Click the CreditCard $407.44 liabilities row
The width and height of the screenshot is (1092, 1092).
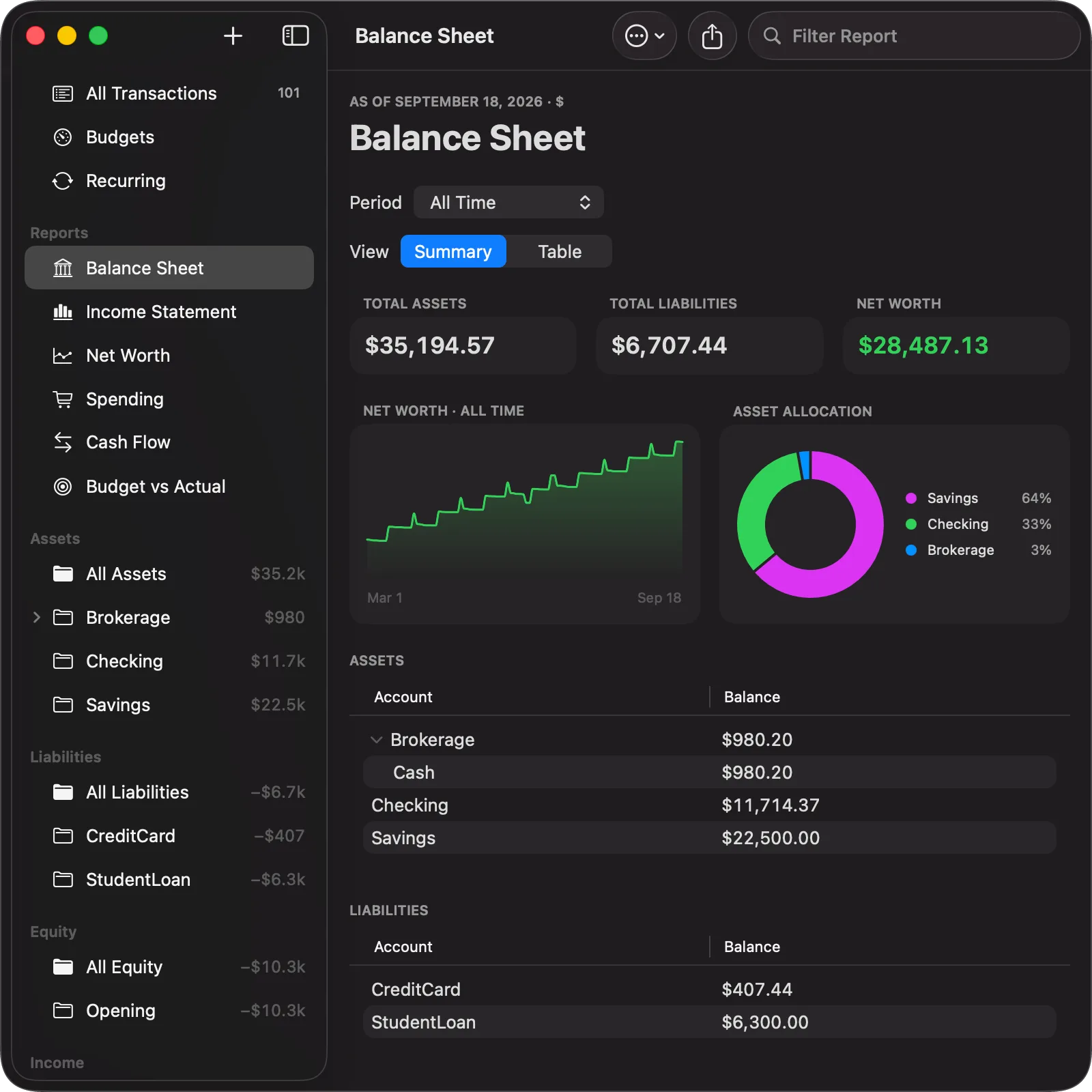[710, 990]
